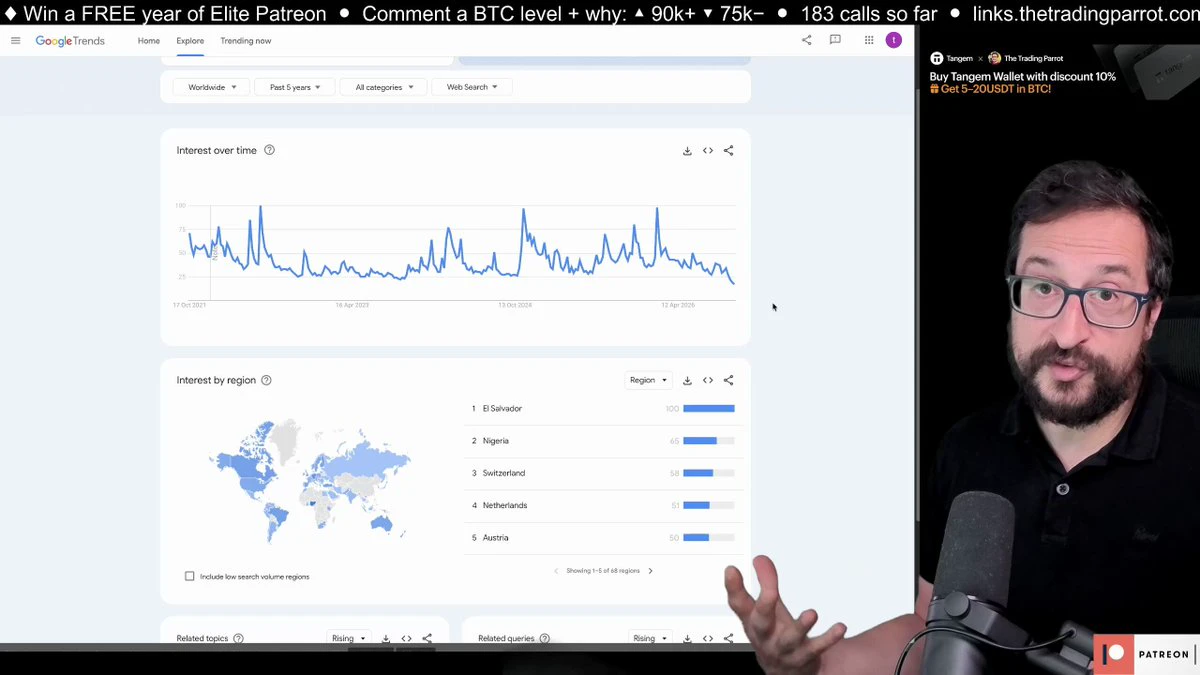Go to next page of regions
Viewport: 1200px width, 675px height.
650,571
